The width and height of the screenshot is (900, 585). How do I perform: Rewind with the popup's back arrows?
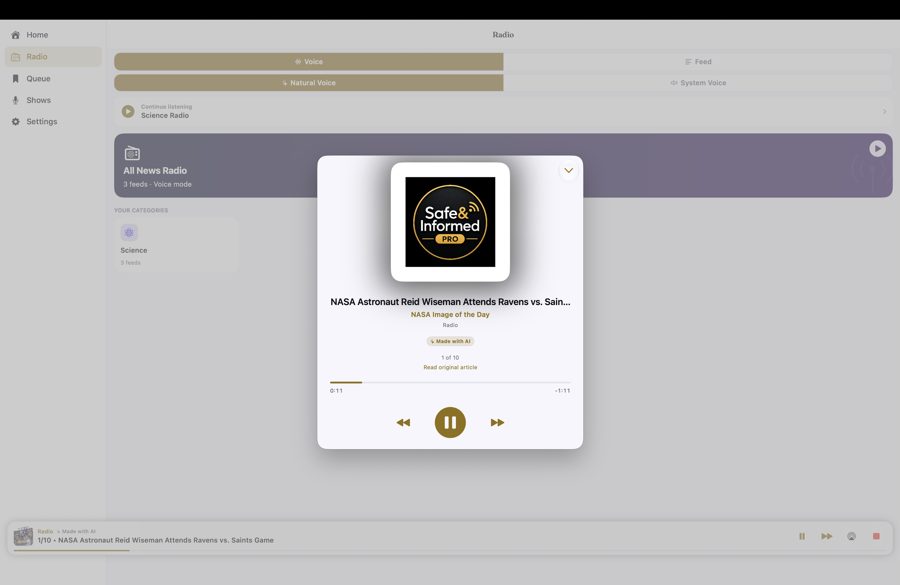[x=404, y=423]
